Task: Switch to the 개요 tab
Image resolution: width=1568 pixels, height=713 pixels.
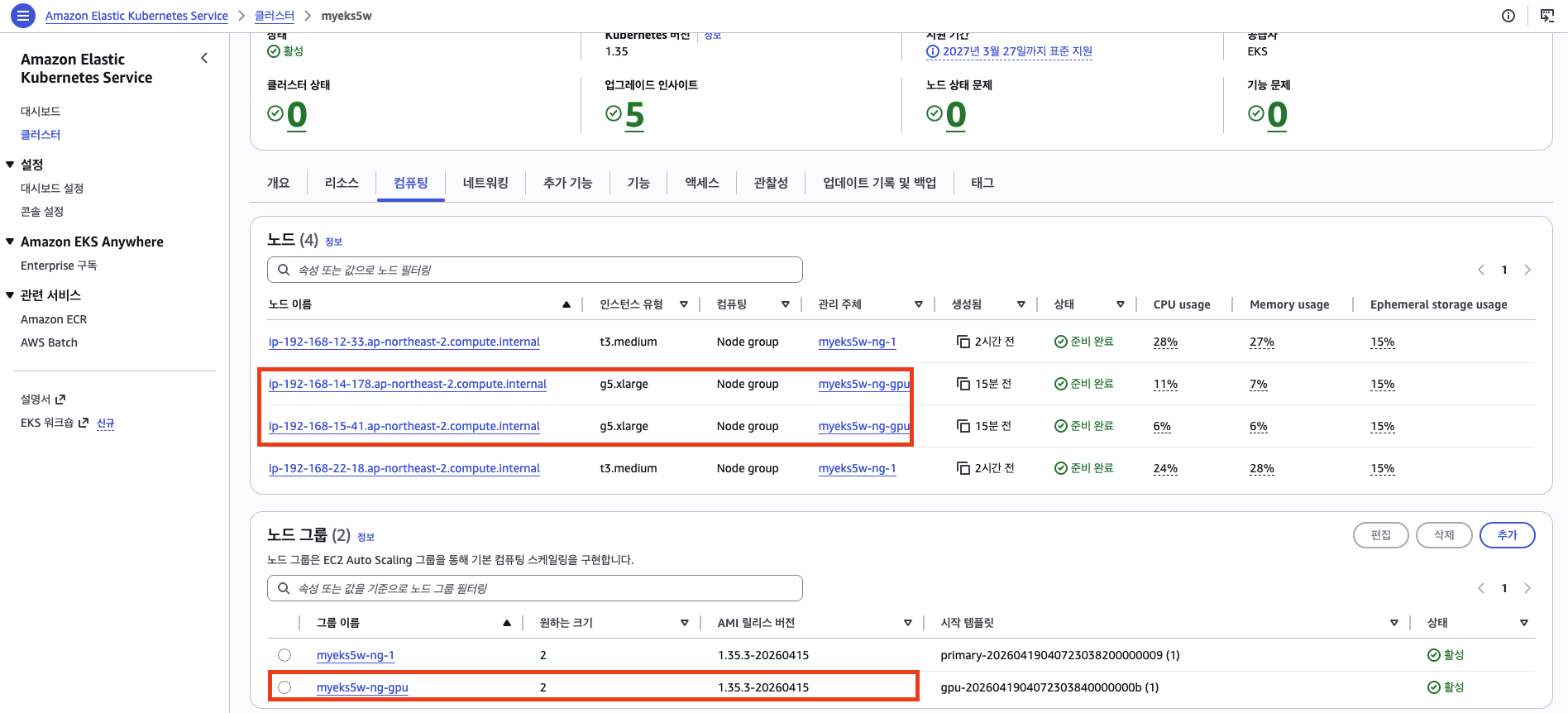Action: click(278, 183)
